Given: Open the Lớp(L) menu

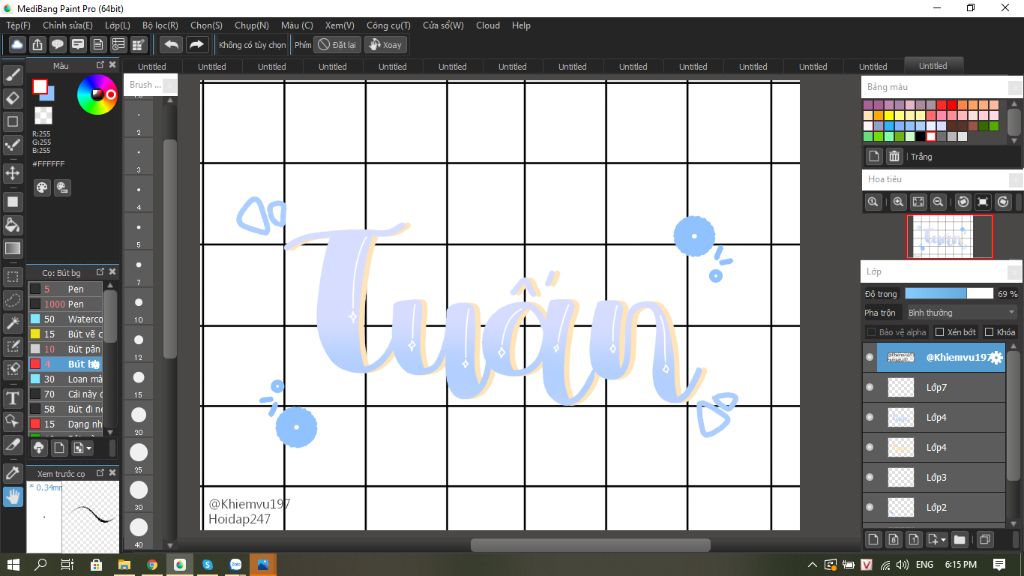Looking at the screenshot, I should pyautogui.click(x=118, y=25).
